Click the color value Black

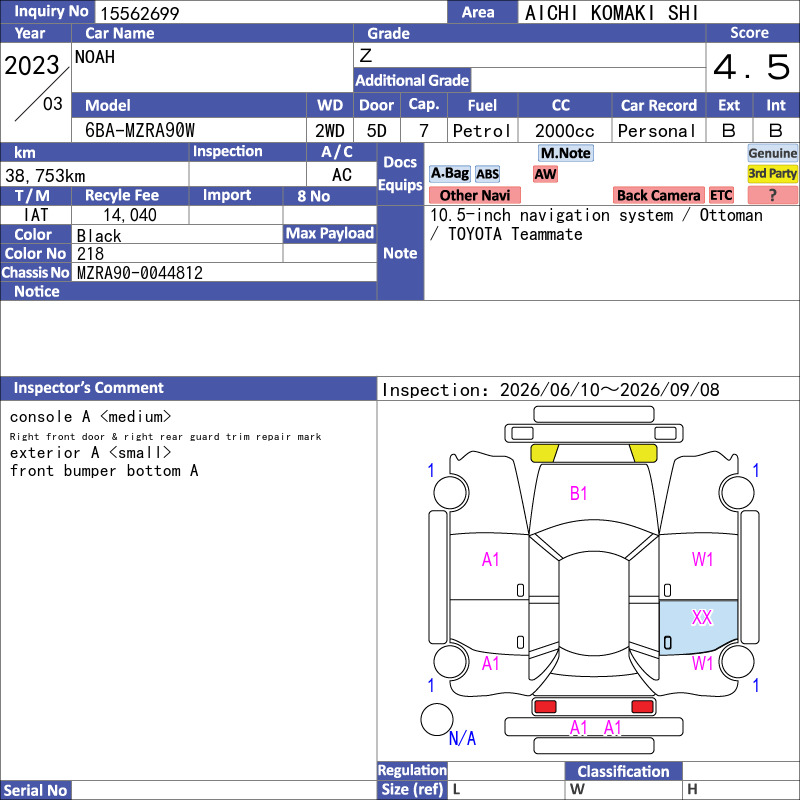click(99, 236)
